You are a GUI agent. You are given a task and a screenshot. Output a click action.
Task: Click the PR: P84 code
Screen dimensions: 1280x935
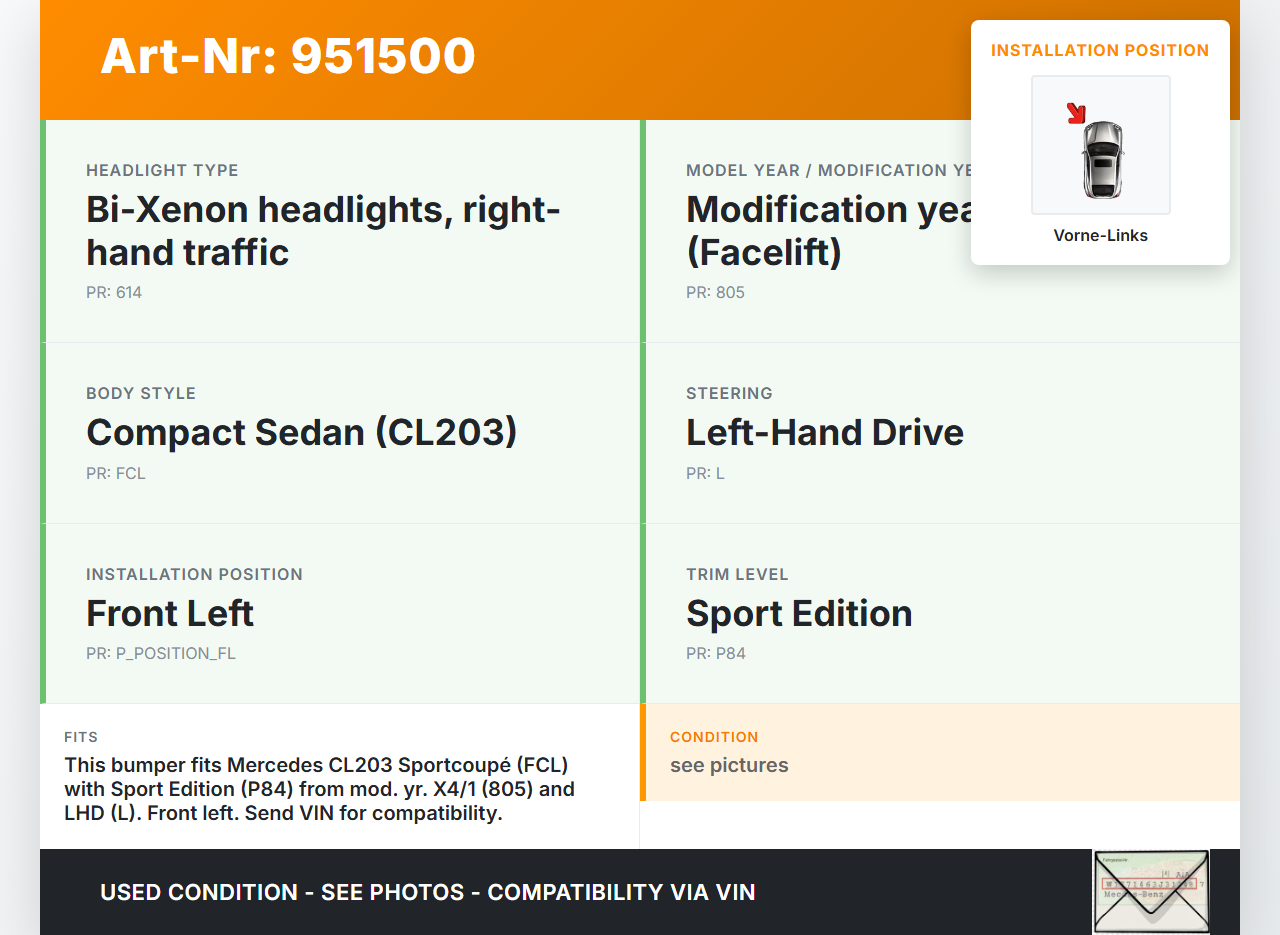coord(716,654)
